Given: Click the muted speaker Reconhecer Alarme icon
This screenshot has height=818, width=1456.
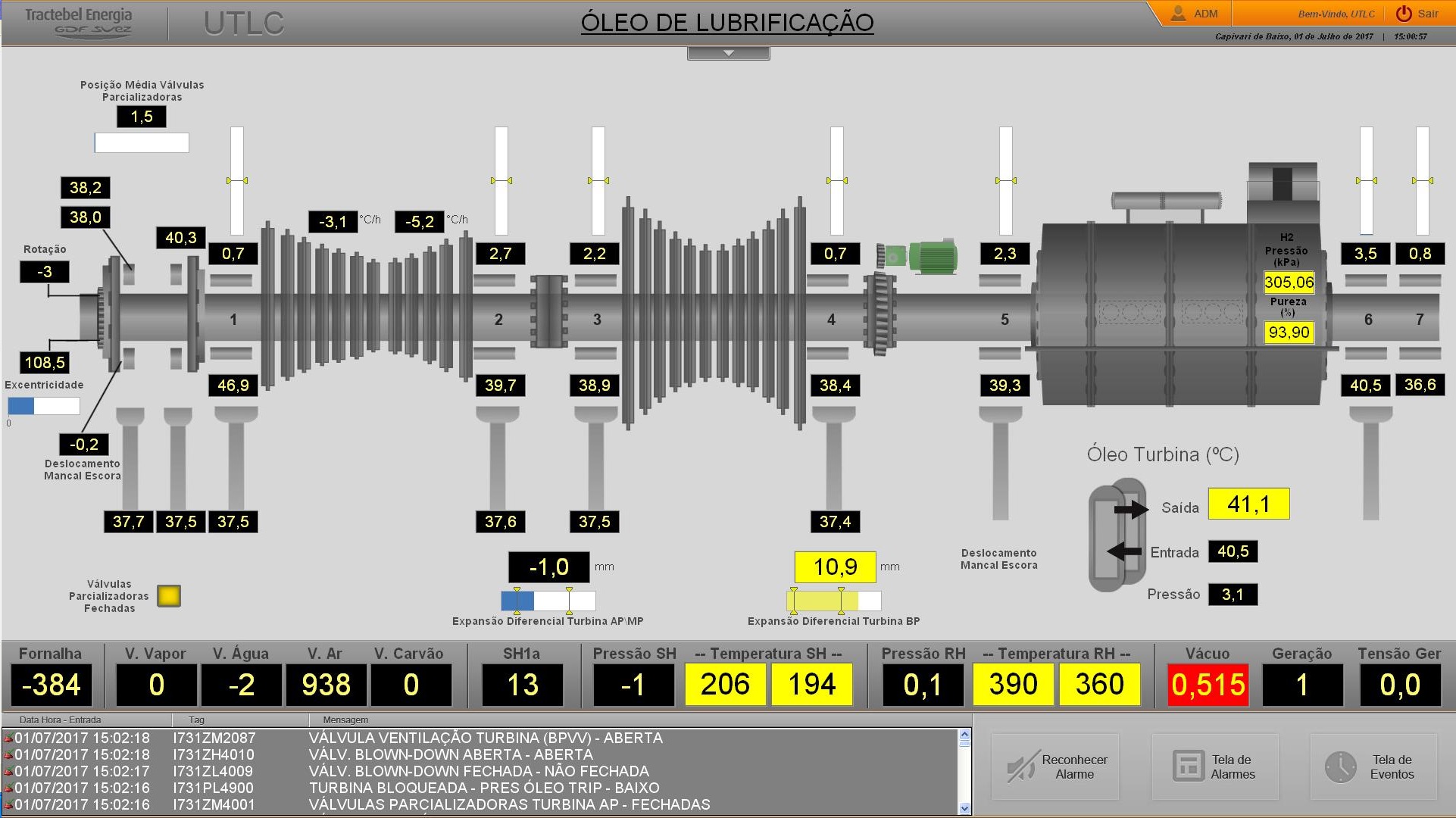Looking at the screenshot, I should click(1021, 766).
